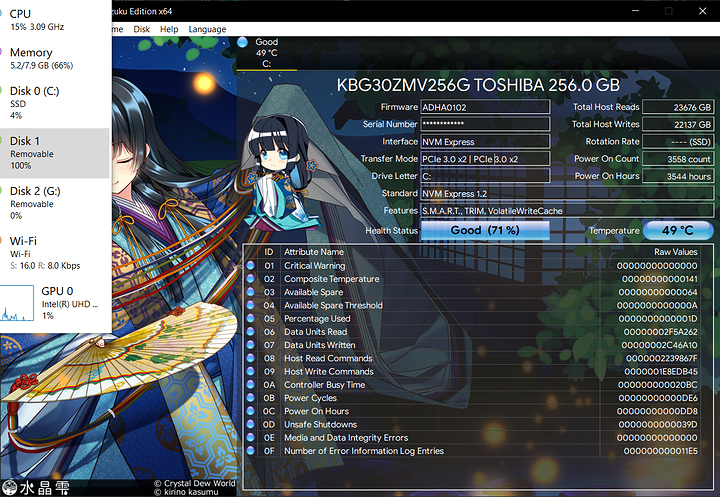The height and width of the screenshot is (497, 720).
Task: Click the Data Units Written status orb
Action: (x=250, y=345)
